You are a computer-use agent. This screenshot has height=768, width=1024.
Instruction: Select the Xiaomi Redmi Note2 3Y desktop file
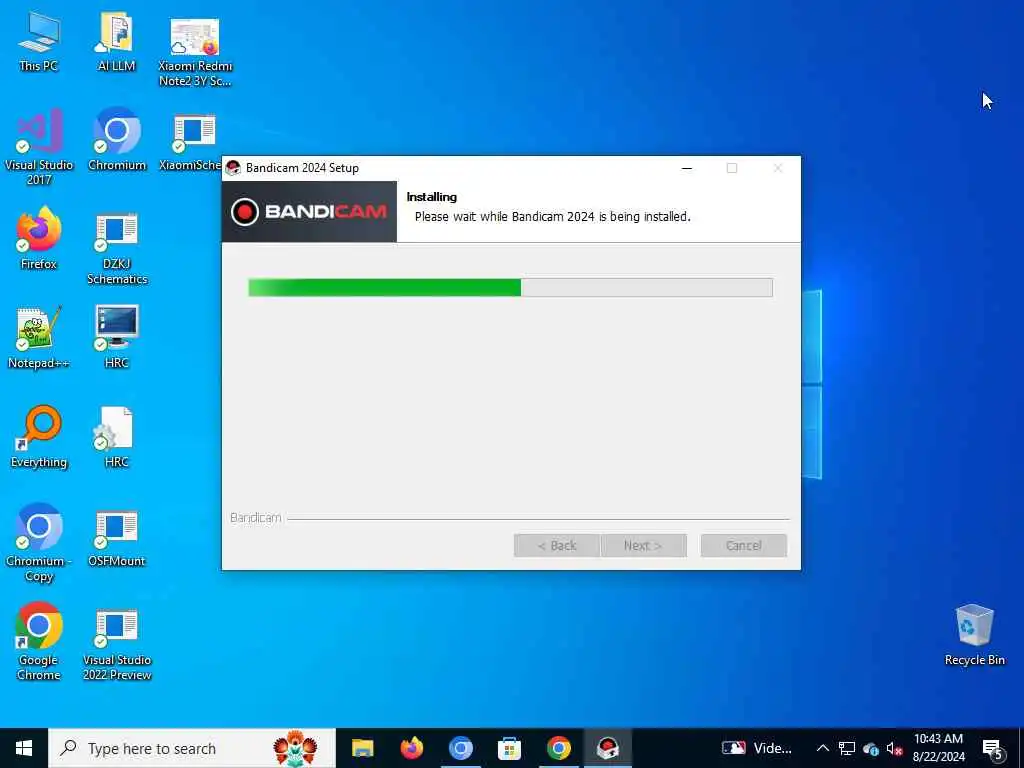click(195, 52)
